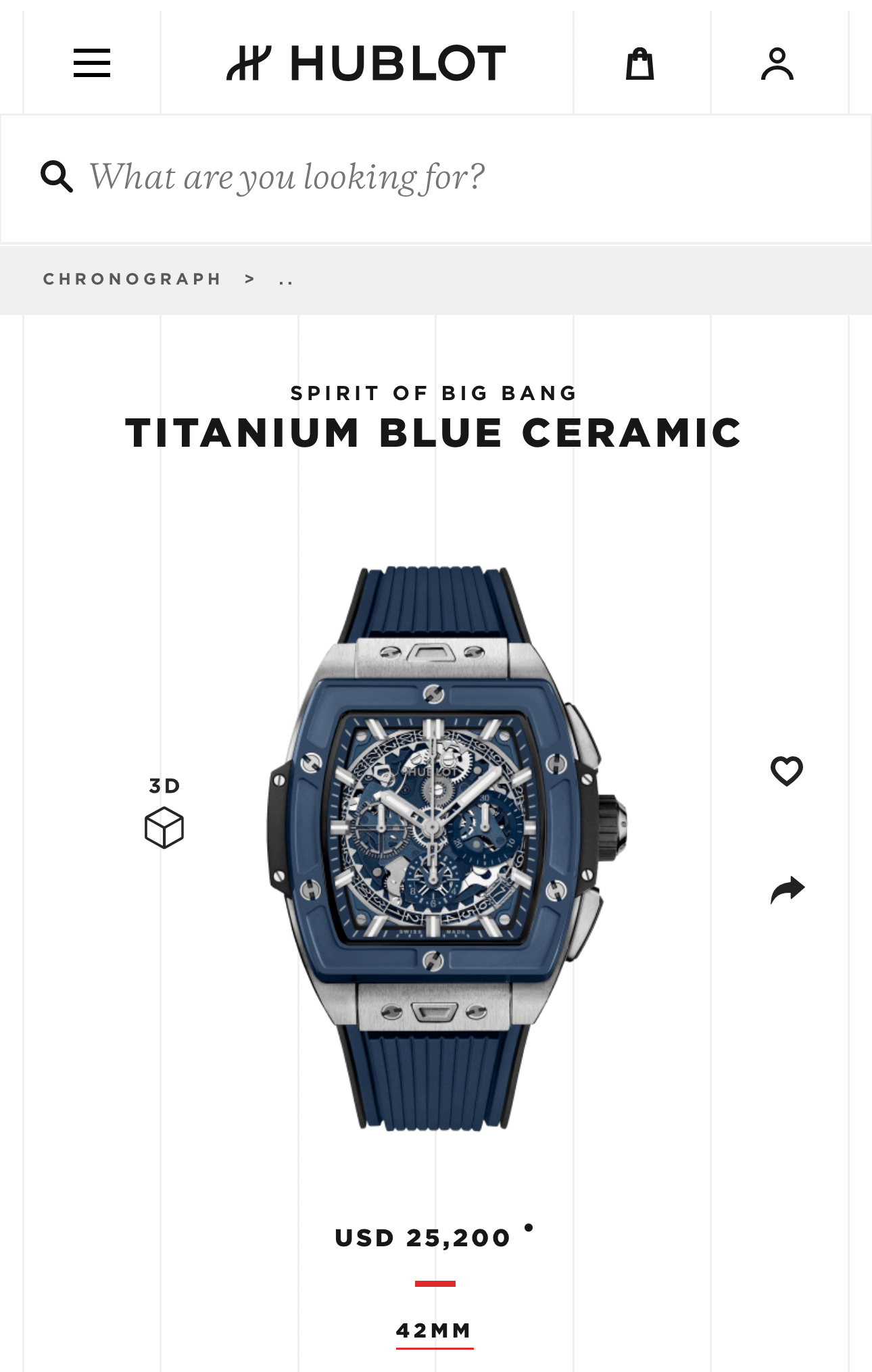The image size is (872, 1372).
Task: Select the 42MM size tab
Action: [435, 1331]
